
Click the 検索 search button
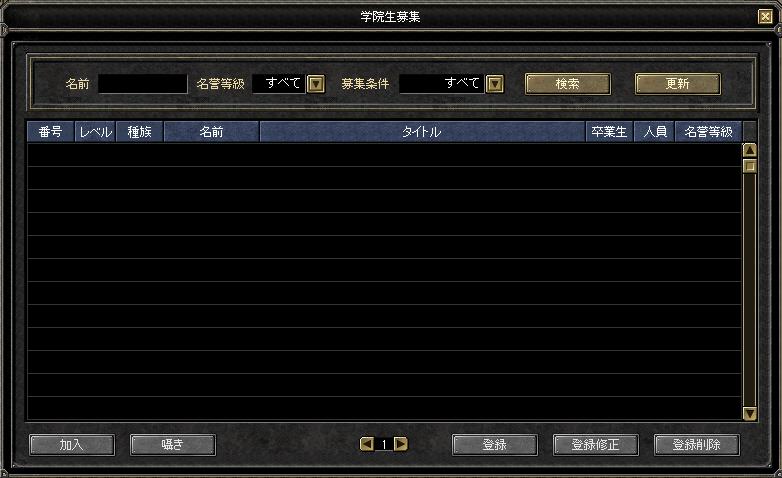(x=568, y=84)
